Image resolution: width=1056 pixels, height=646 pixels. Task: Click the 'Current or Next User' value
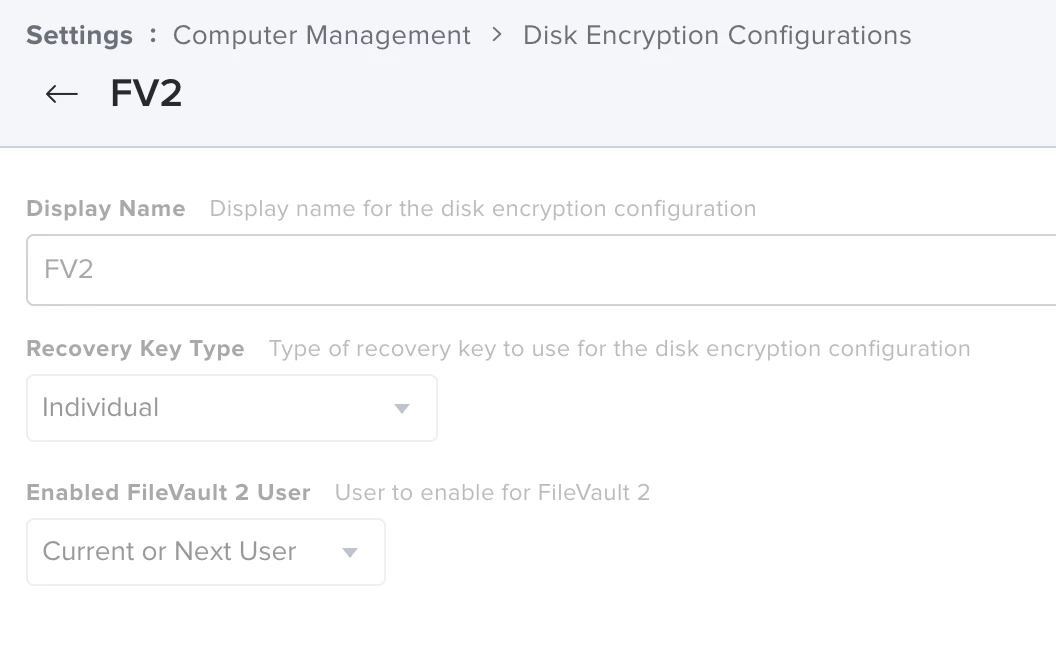[169, 552]
